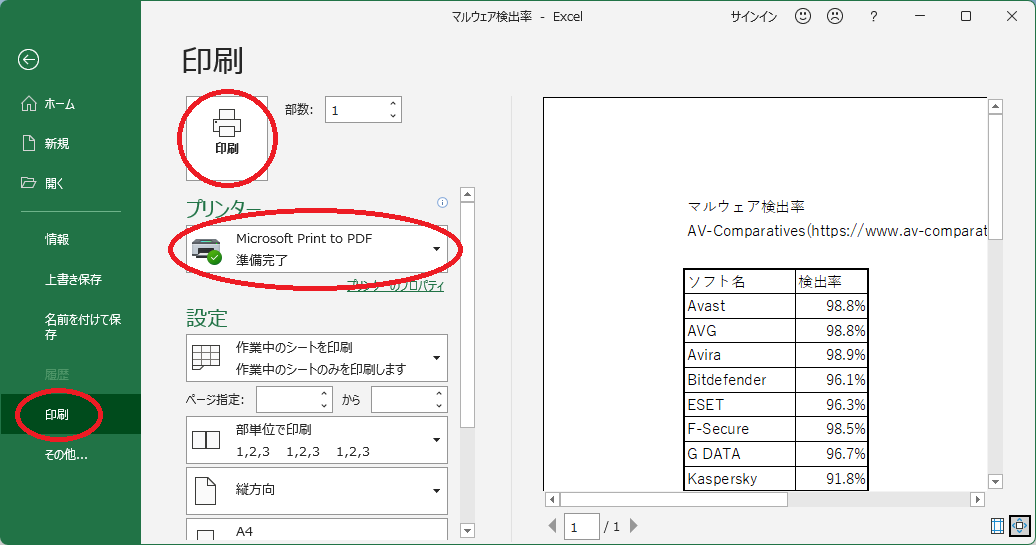Send negative feedback via frown icon
Image resolution: width=1036 pixels, height=545 pixels.
(835, 17)
